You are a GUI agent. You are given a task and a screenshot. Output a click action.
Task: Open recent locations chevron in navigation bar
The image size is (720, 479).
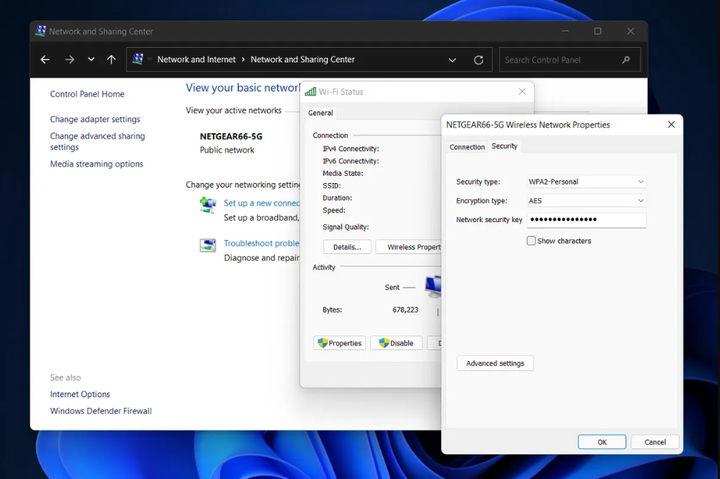pyautogui.click(x=91, y=60)
